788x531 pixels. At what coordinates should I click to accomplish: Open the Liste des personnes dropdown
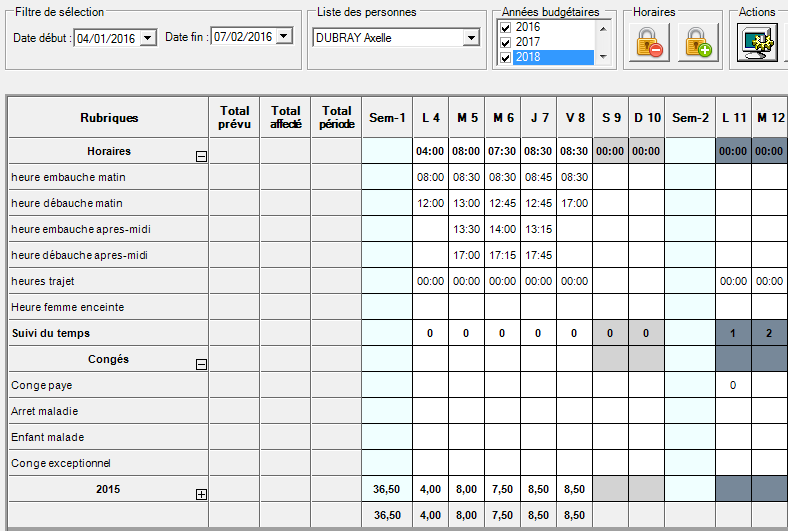click(471, 38)
